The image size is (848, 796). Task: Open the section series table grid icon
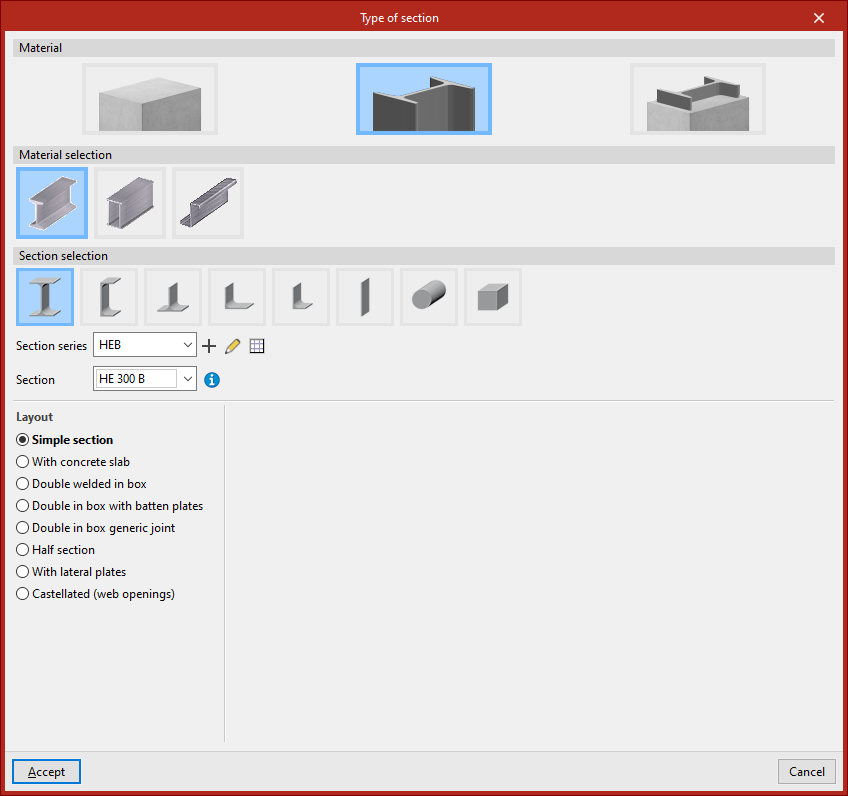point(257,346)
